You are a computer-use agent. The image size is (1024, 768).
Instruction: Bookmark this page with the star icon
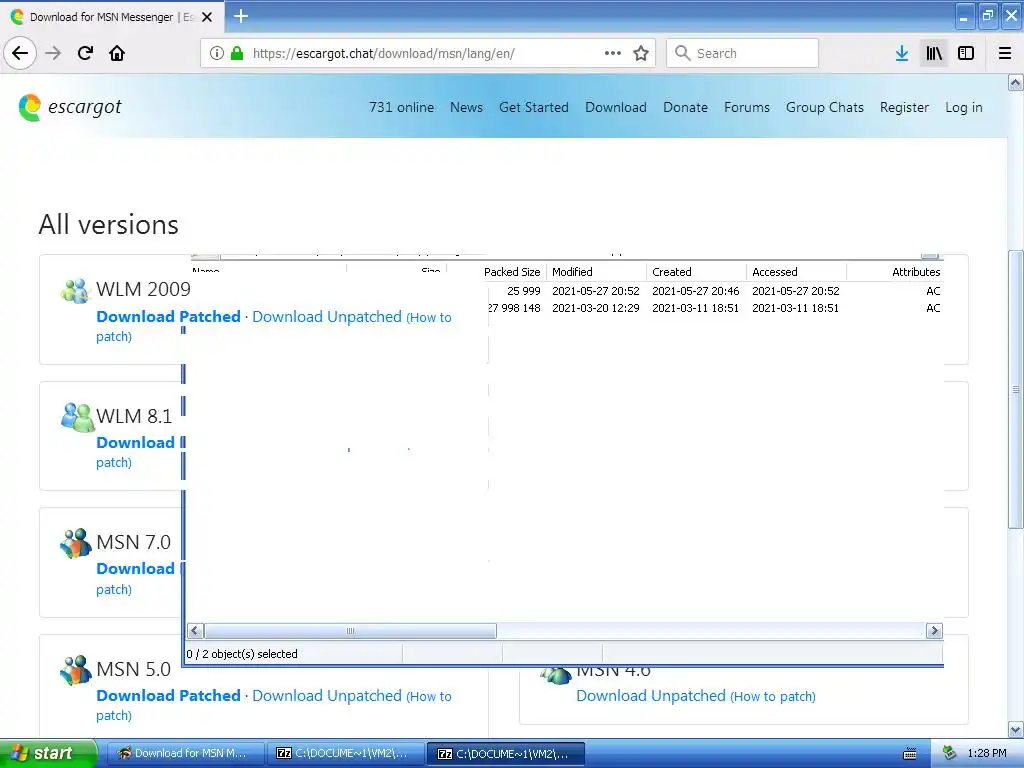(641, 54)
